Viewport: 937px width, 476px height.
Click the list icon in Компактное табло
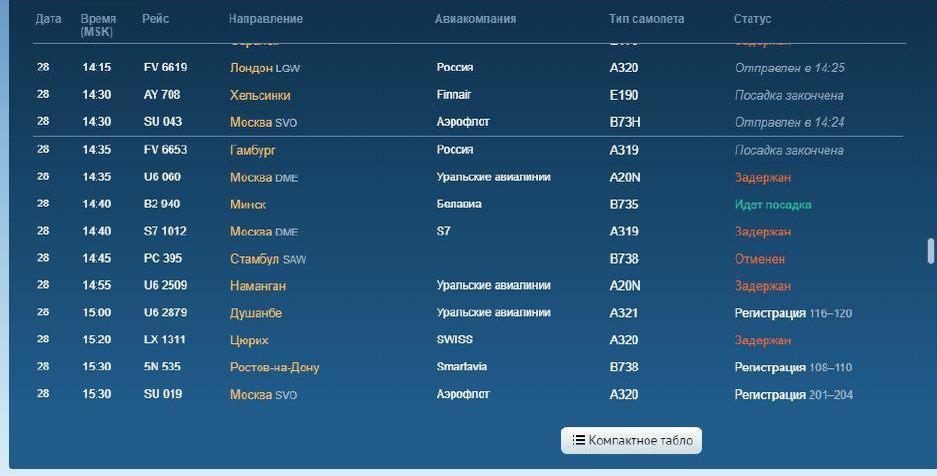pyautogui.click(x=578, y=440)
